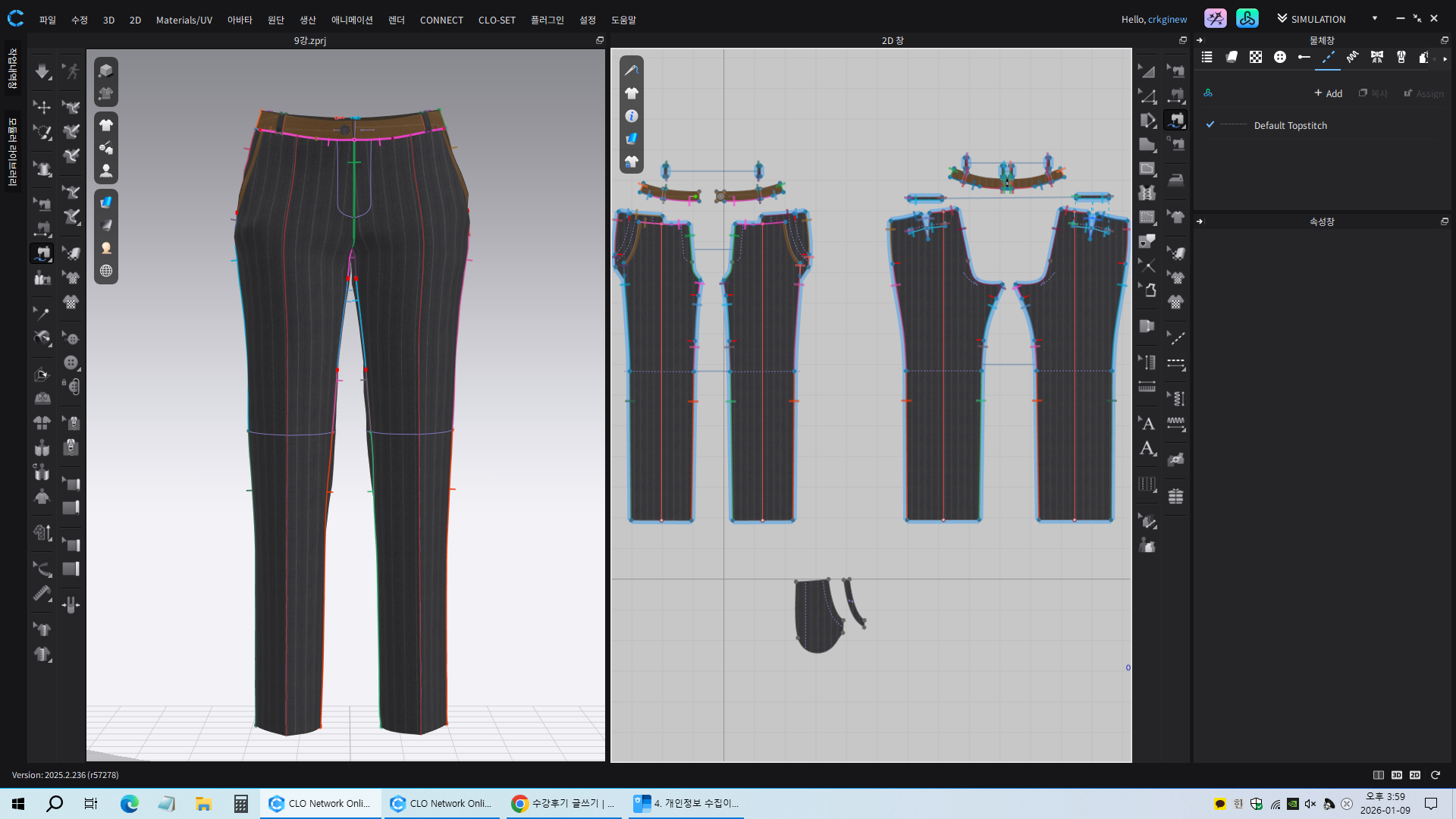Toggle the Default Topstitch checkmark
This screenshot has height=819, width=1456.
(x=1210, y=125)
